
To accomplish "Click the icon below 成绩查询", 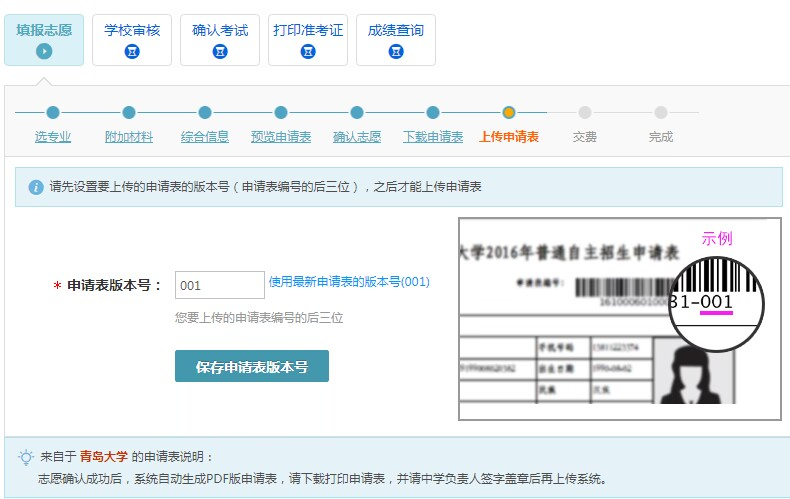I will pos(396,51).
